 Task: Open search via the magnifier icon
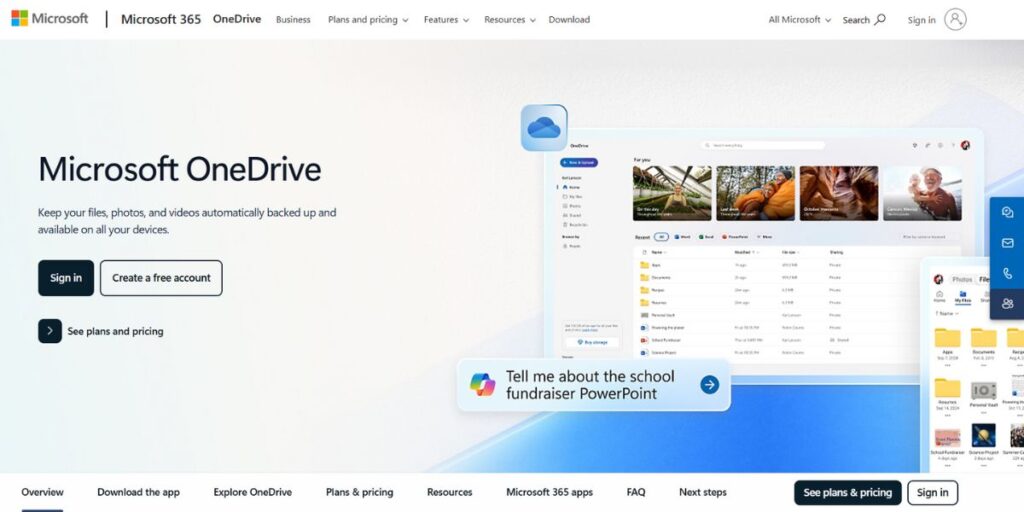(x=880, y=20)
